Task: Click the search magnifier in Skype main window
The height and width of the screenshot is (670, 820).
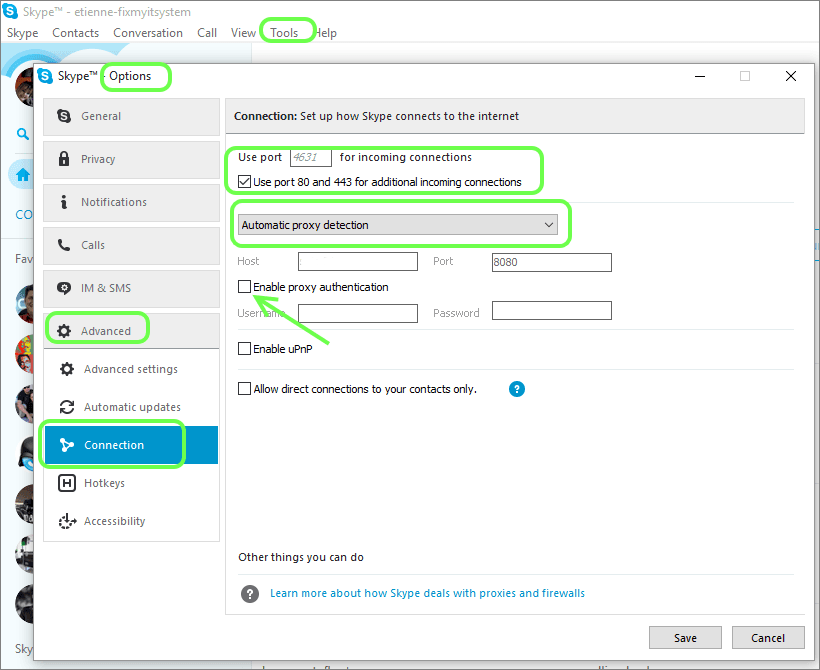Action: tap(22, 134)
